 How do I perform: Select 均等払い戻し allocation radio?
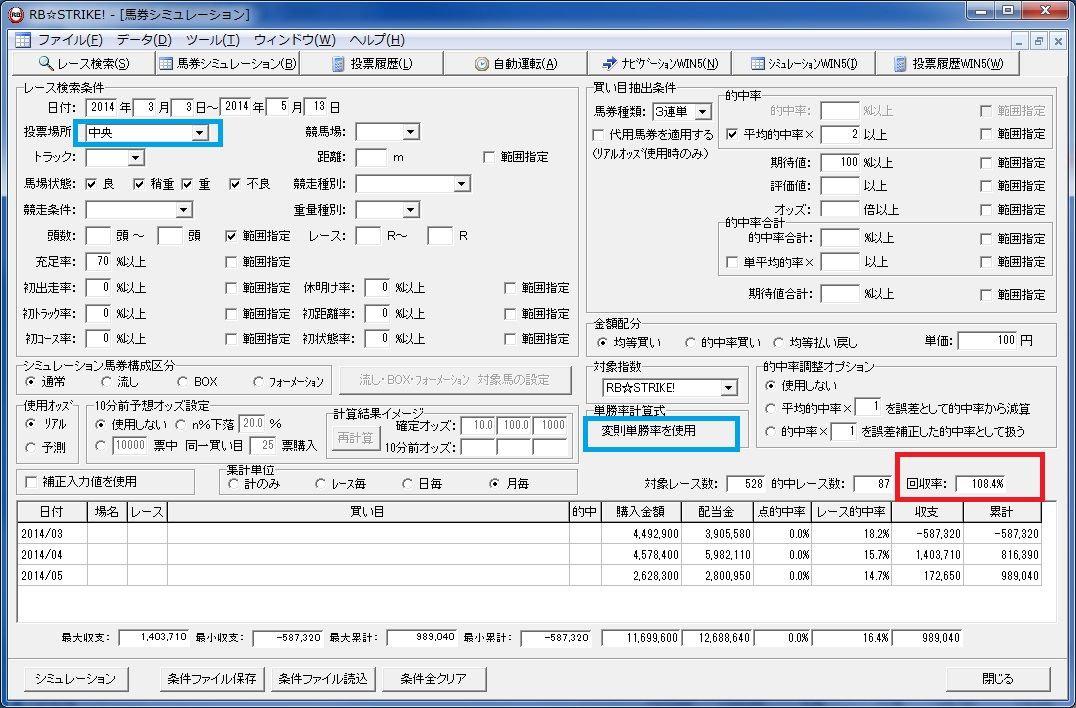click(778, 342)
